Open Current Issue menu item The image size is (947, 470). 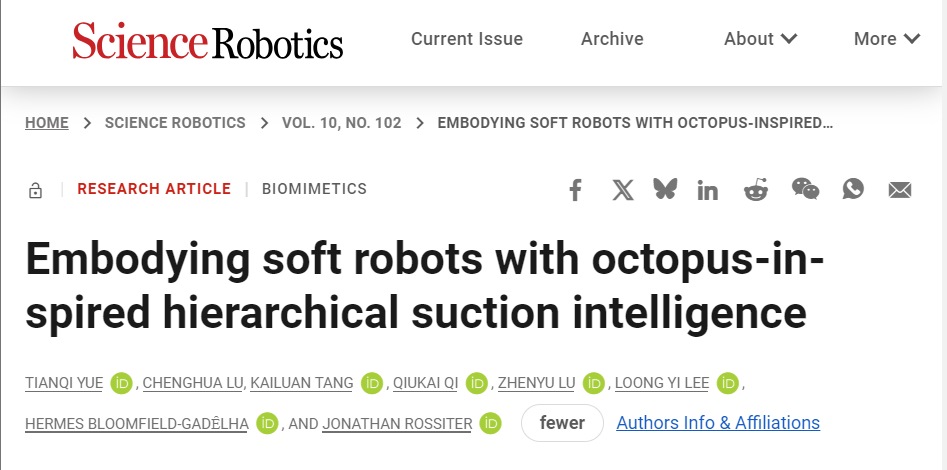(x=467, y=39)
